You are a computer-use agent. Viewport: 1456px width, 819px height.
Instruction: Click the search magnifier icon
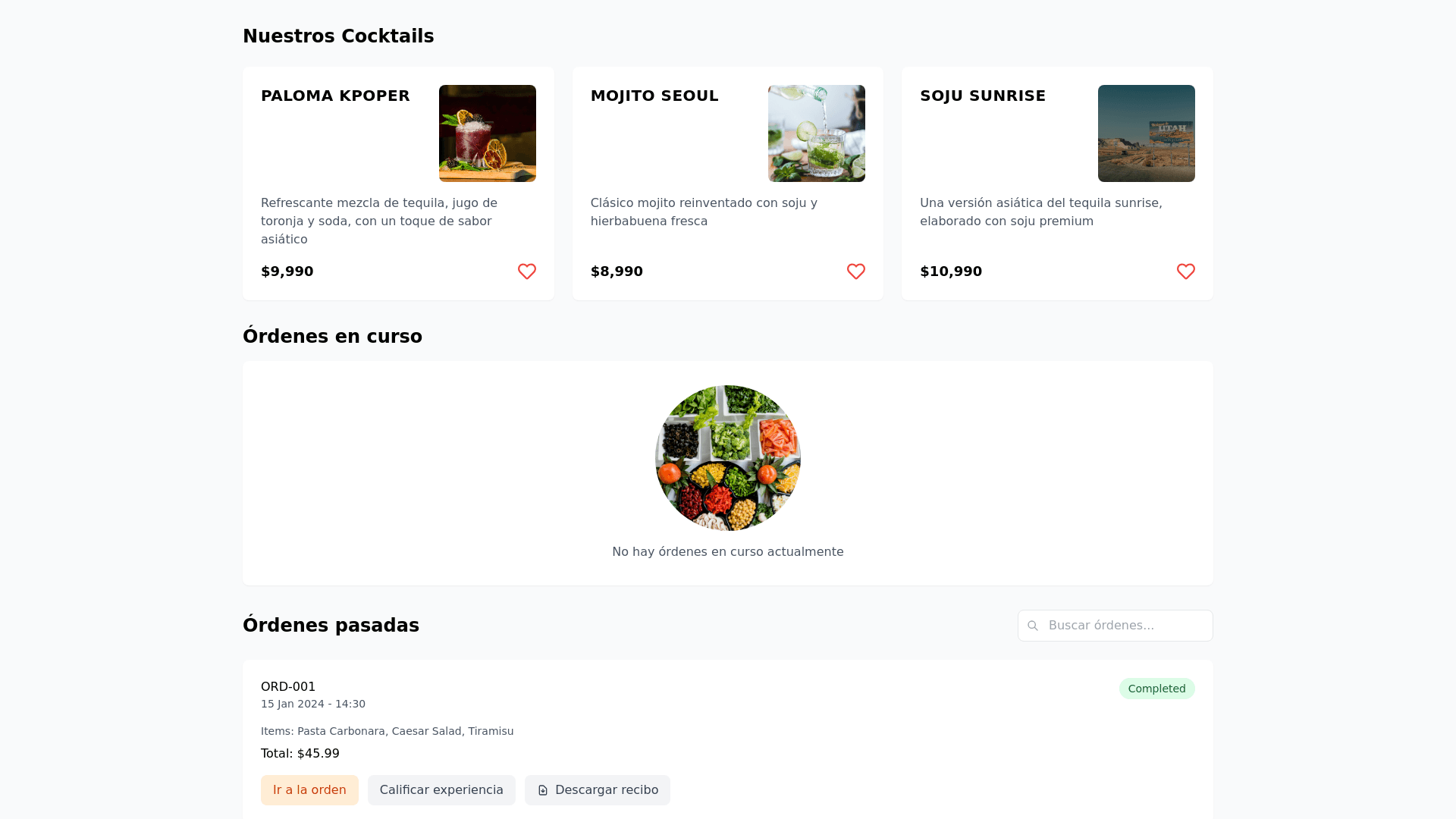1032,626
